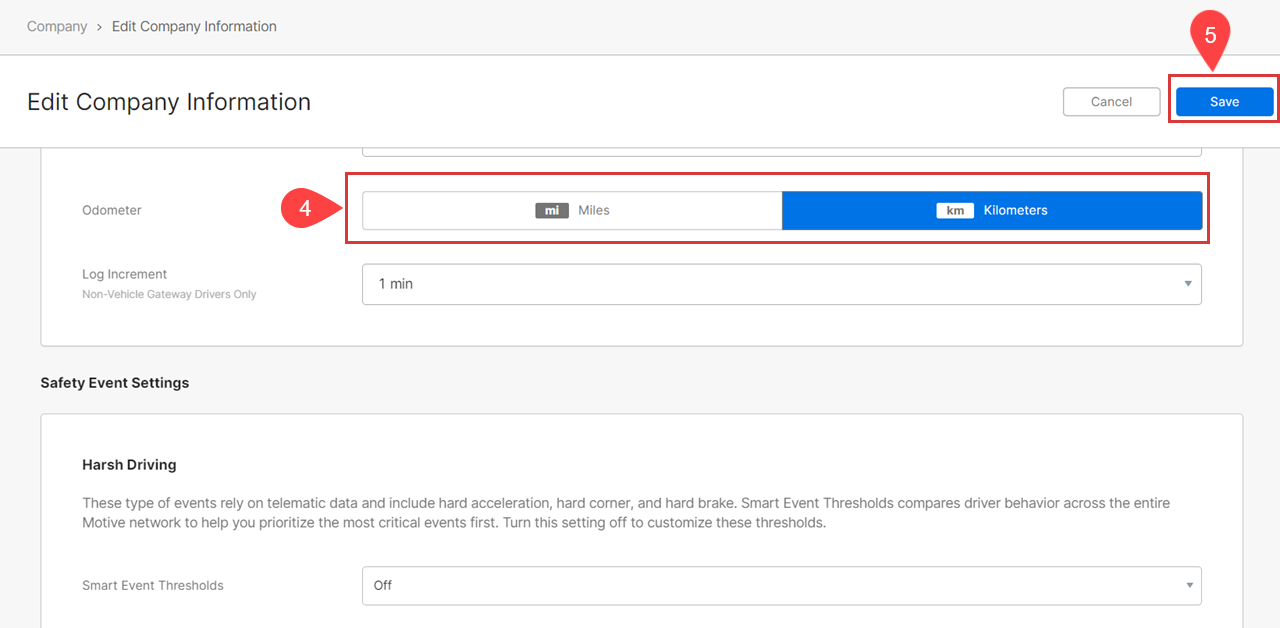
Task: Click the Cancel button
Action: (x=1111, y=102)
